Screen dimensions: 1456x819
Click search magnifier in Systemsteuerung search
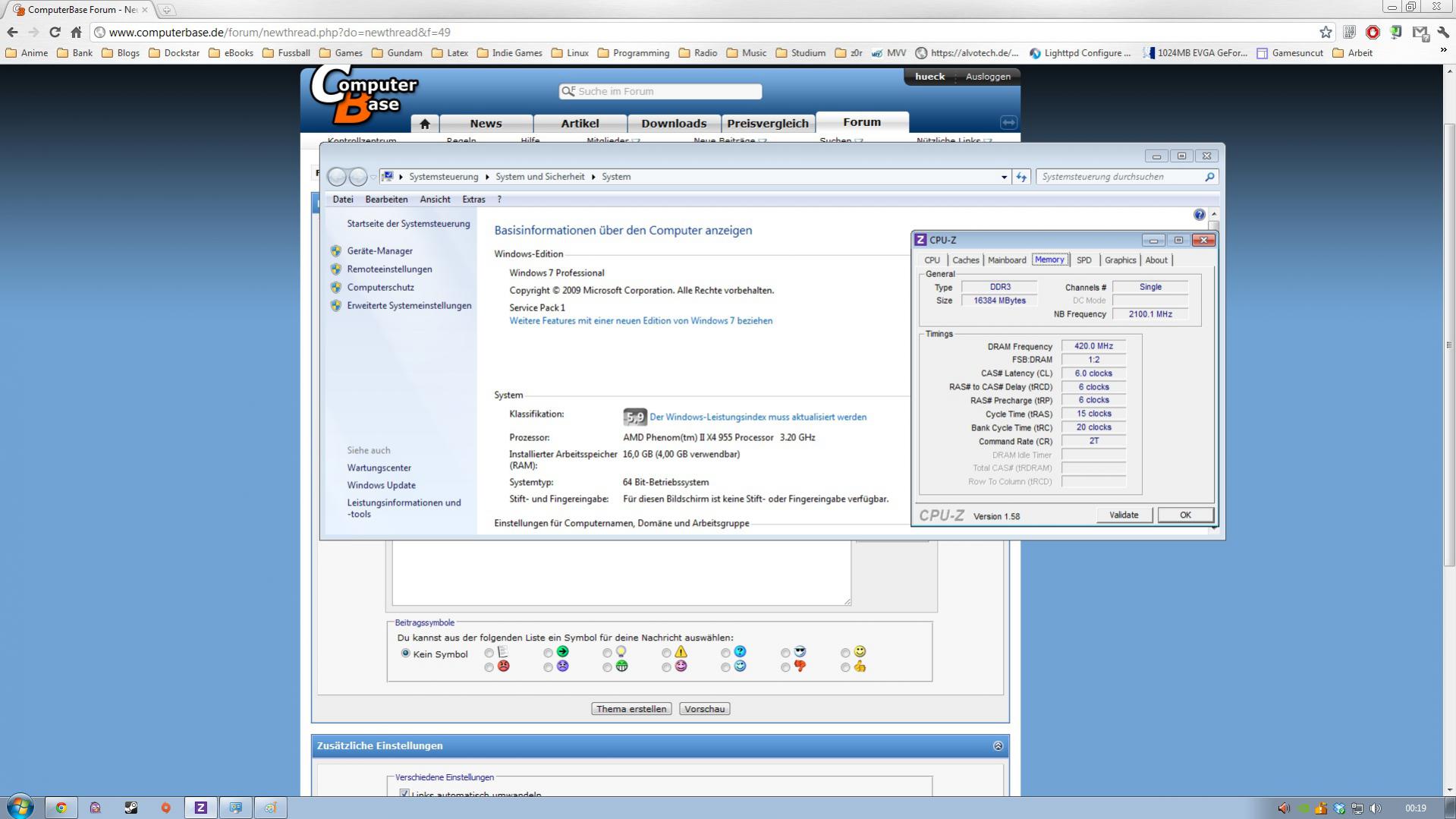tap(1209, 177)
